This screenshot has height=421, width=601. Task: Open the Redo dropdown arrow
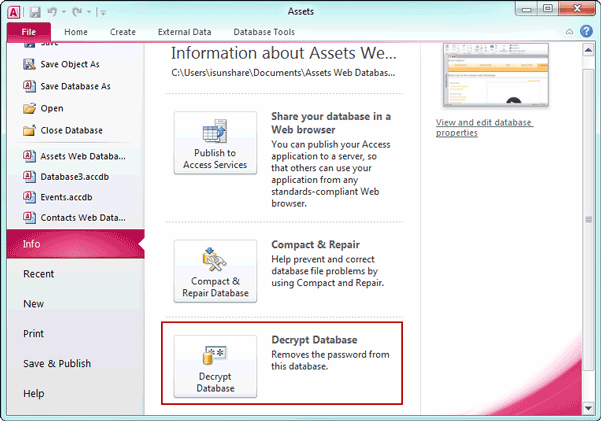tap(89, 12)
